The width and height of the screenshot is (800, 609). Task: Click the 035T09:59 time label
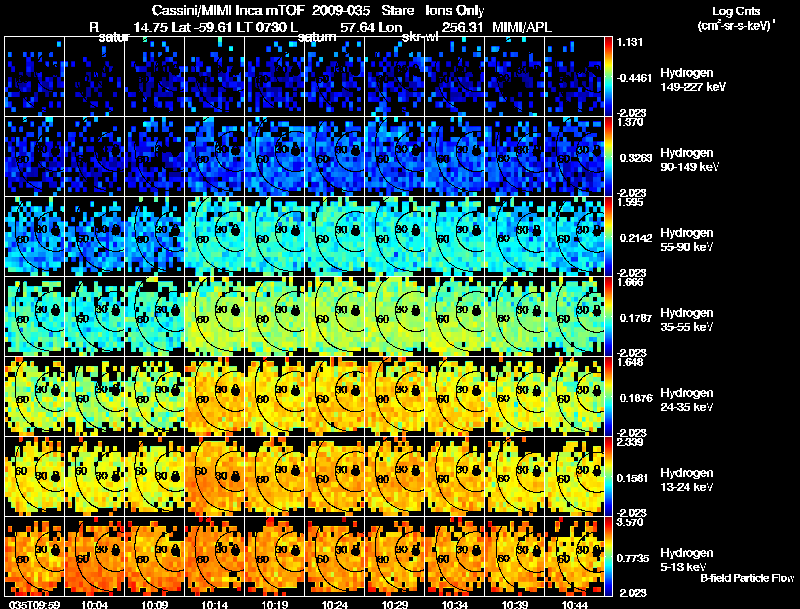(x=35, y=604)
